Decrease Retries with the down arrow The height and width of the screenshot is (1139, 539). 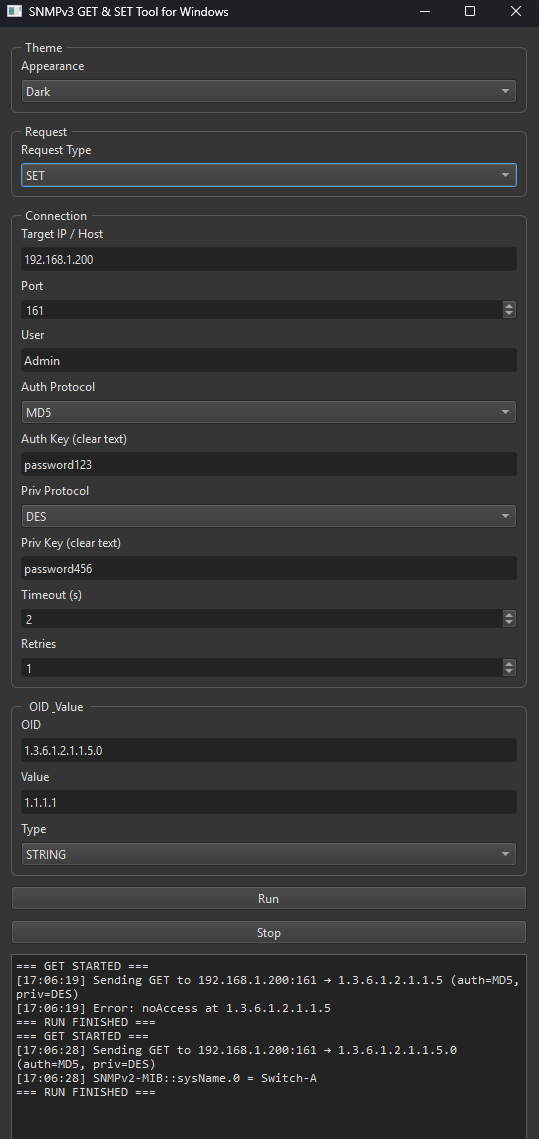(x=509, y=672)
